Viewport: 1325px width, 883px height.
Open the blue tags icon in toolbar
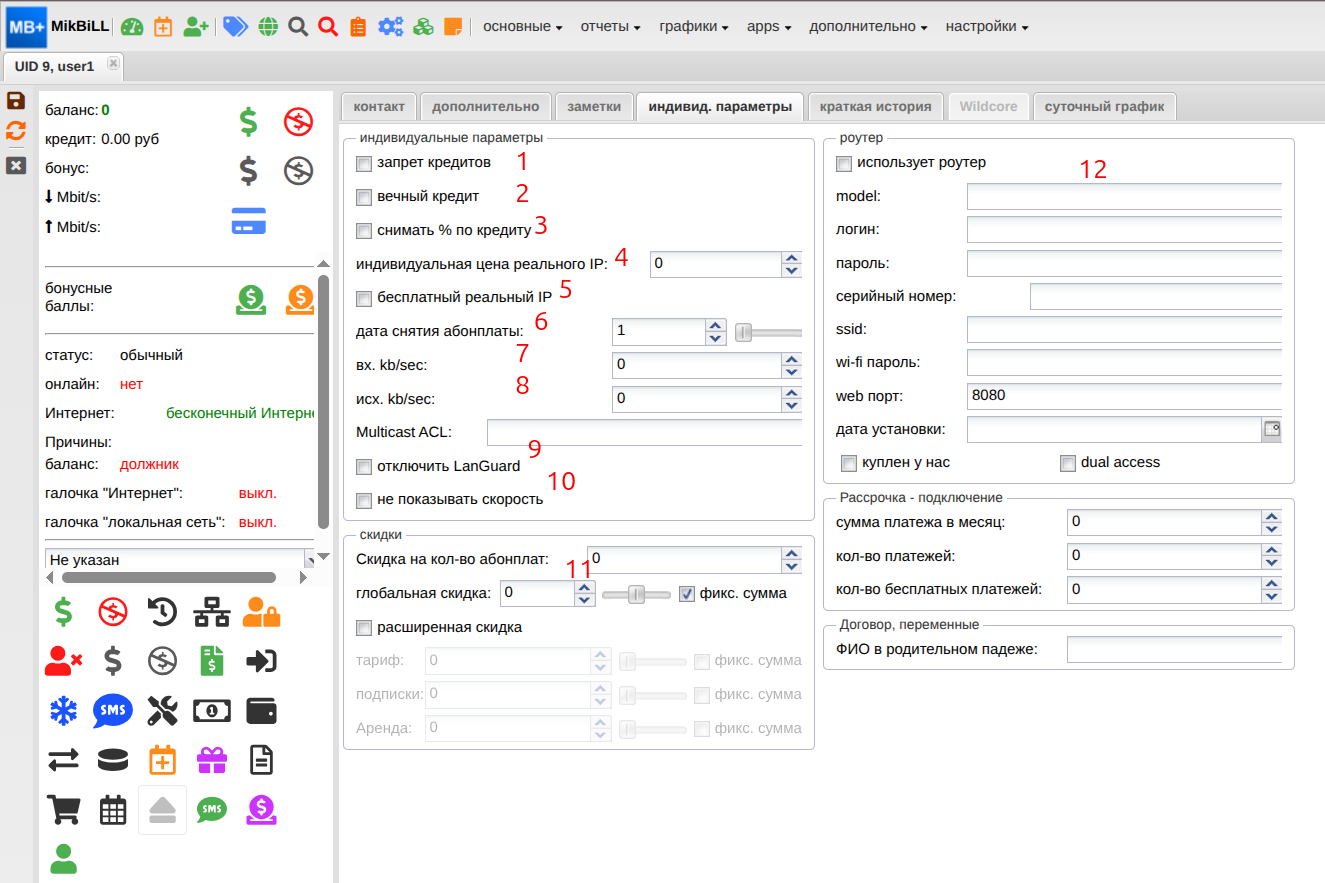(x=235, y=27)
